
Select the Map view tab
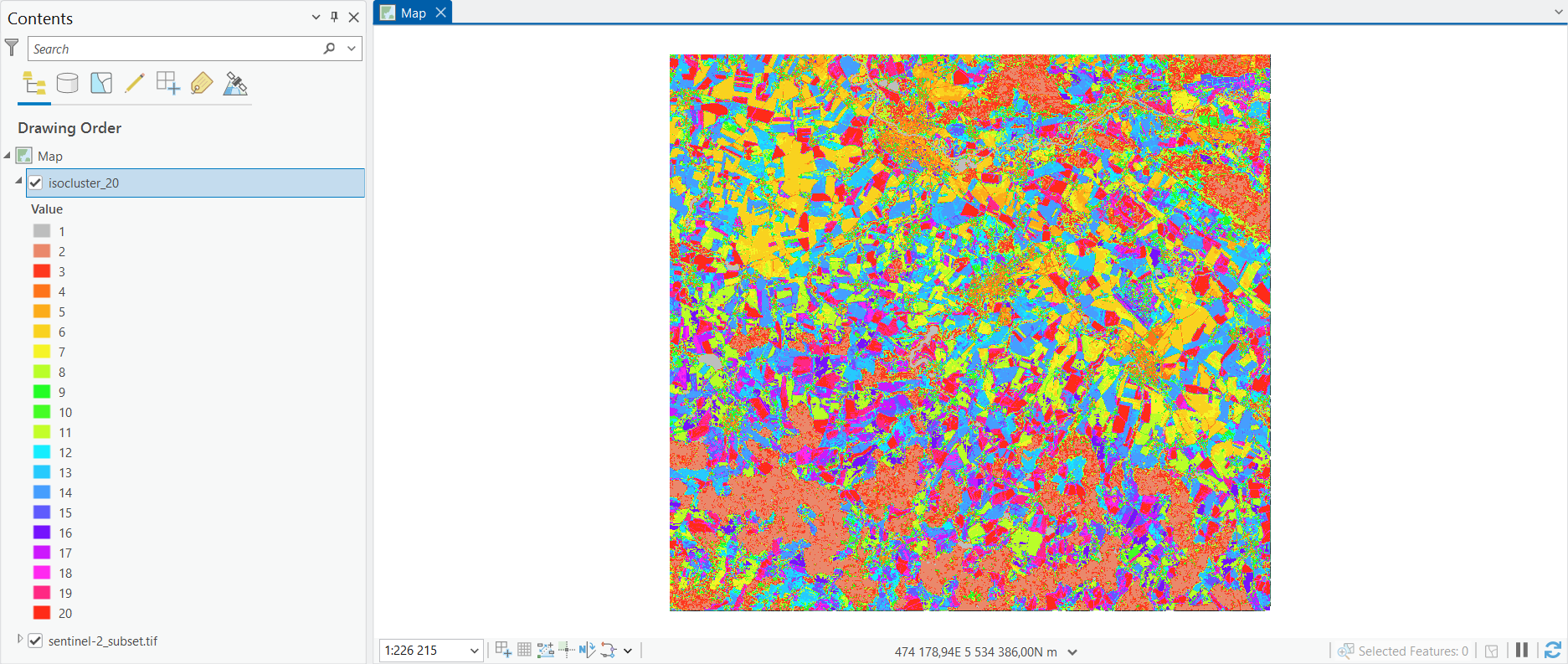pyautogui.click(x=413, y=13)
